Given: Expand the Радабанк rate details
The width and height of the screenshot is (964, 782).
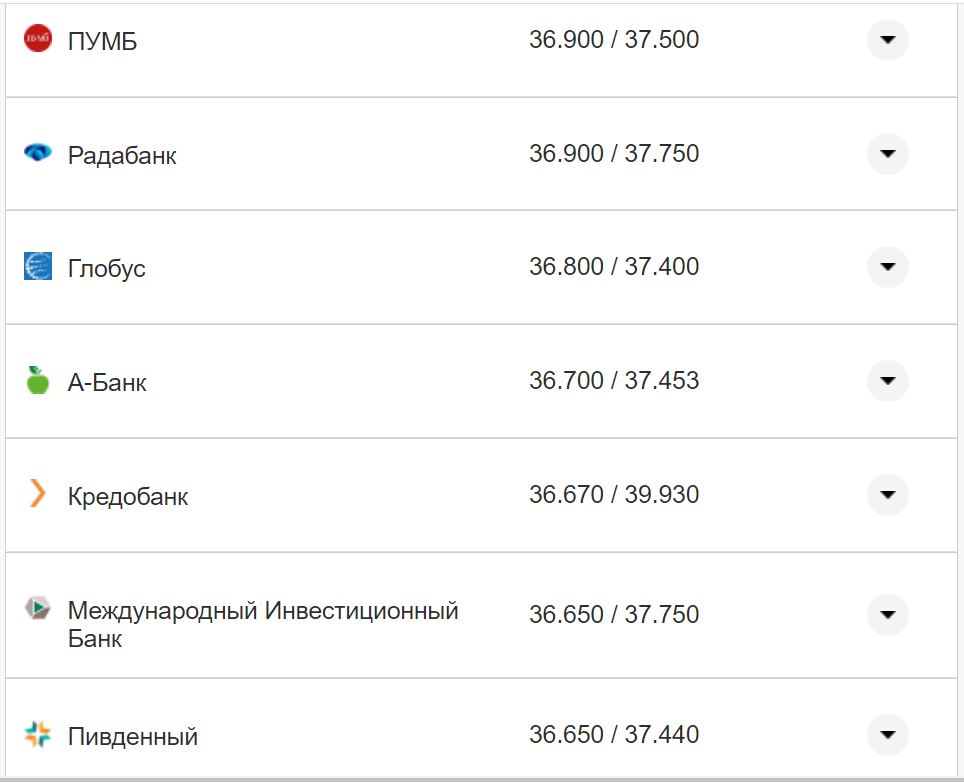Looking at the screenshot, I should click(887, 154).
